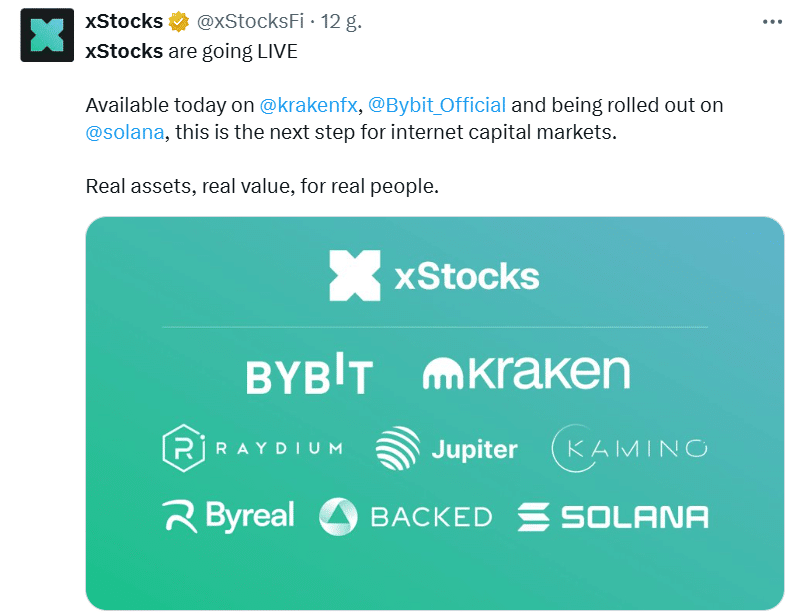Screen dimensions: 802x615
Task: Click the Backed triangle logo
Action: (x=338, y=516)
